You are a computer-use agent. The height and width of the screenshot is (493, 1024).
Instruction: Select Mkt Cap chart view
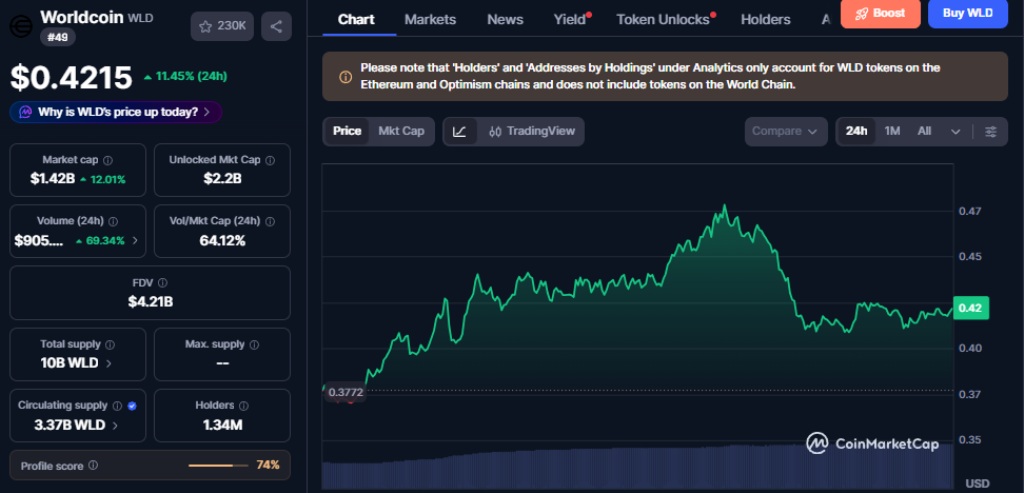(x=401, y=131)
